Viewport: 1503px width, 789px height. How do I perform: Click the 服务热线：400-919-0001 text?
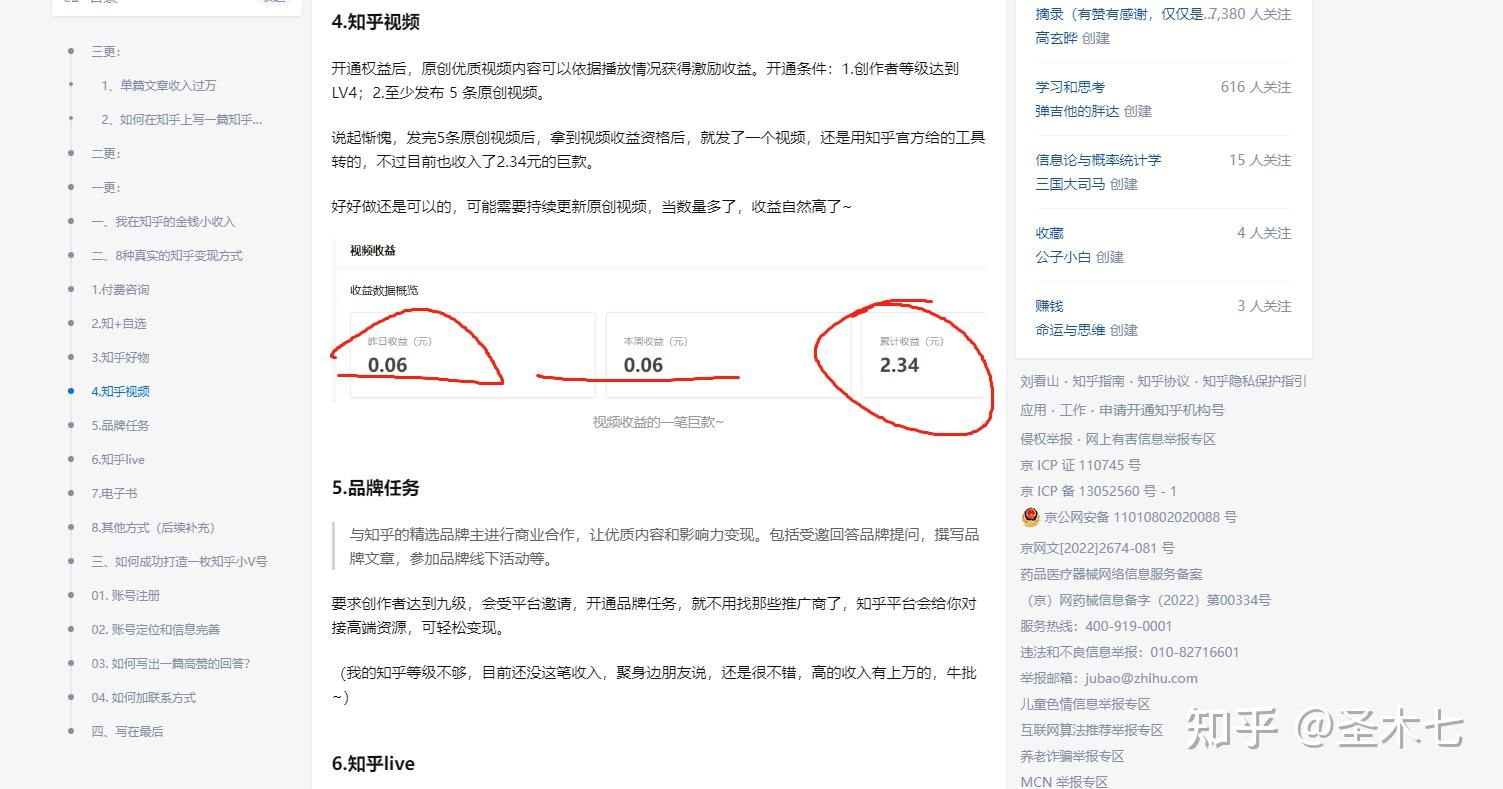click(1096, 626)
